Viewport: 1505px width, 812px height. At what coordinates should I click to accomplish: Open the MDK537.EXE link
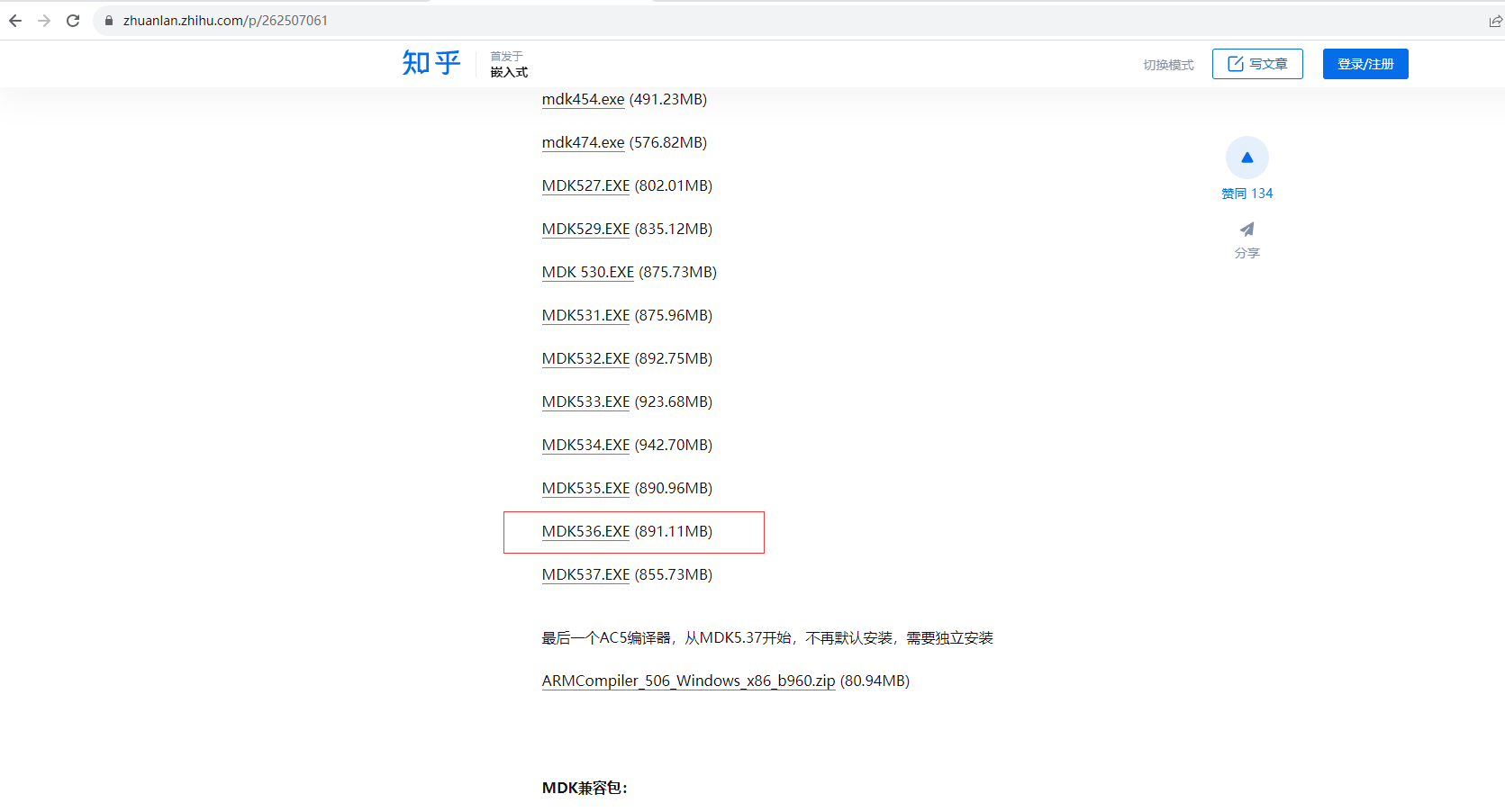point(585,574)
